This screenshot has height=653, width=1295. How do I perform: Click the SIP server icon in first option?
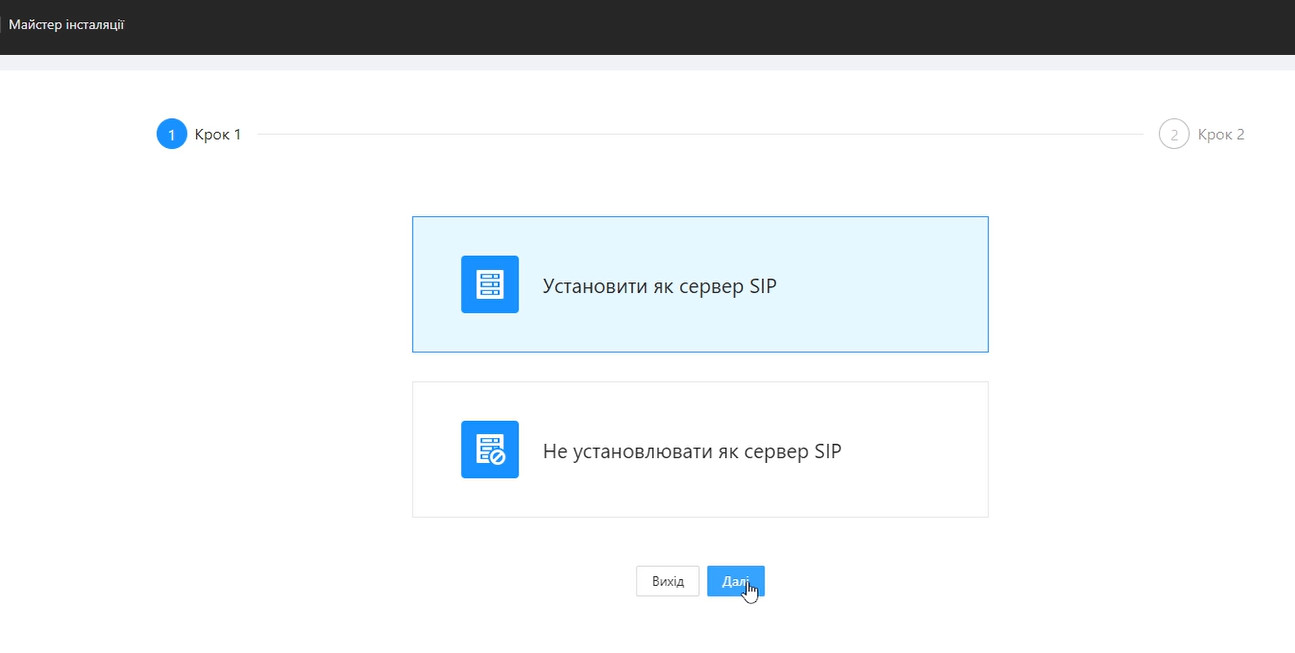click(489, 285)
